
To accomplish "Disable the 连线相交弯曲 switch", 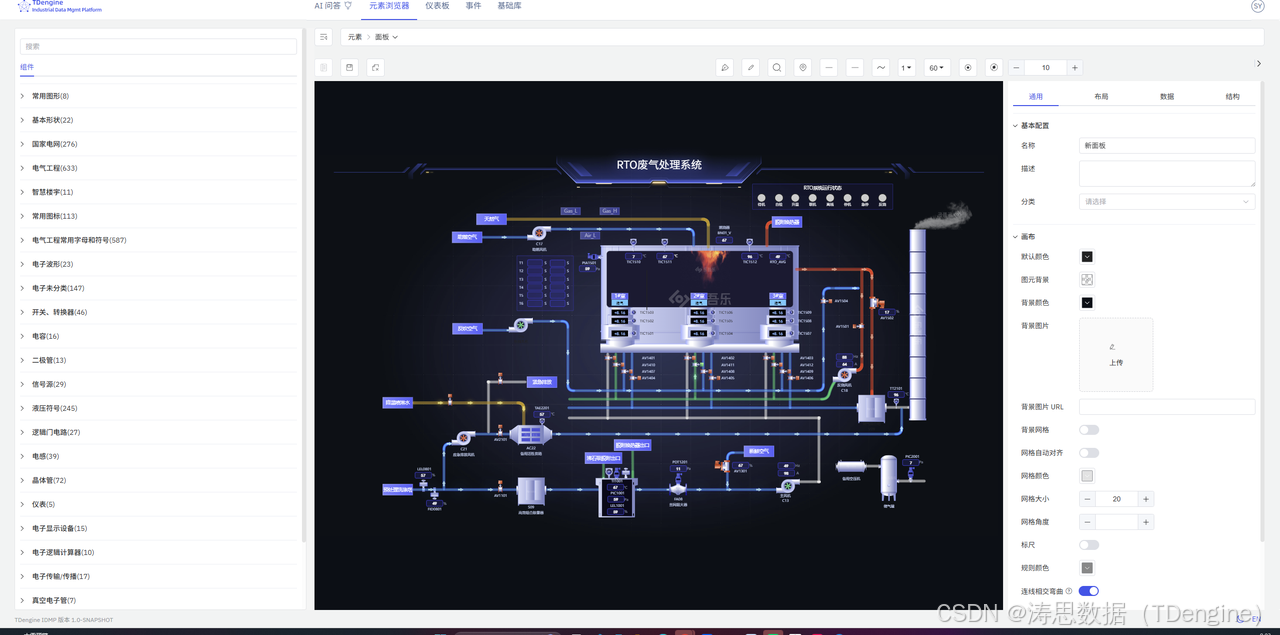I will [1089, 592].
